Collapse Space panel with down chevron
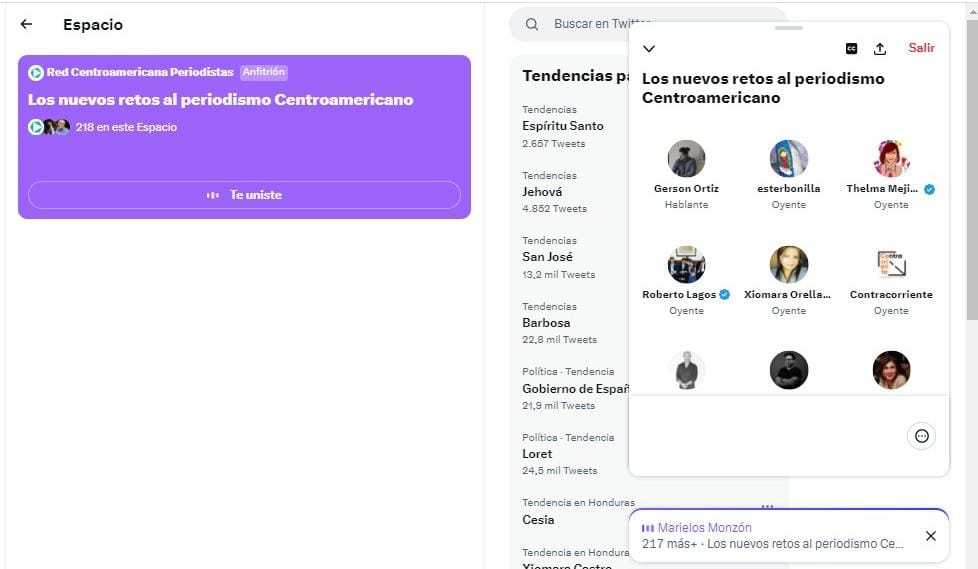Image resolution: width=978 pixels, height=569 pixels. 649,49
